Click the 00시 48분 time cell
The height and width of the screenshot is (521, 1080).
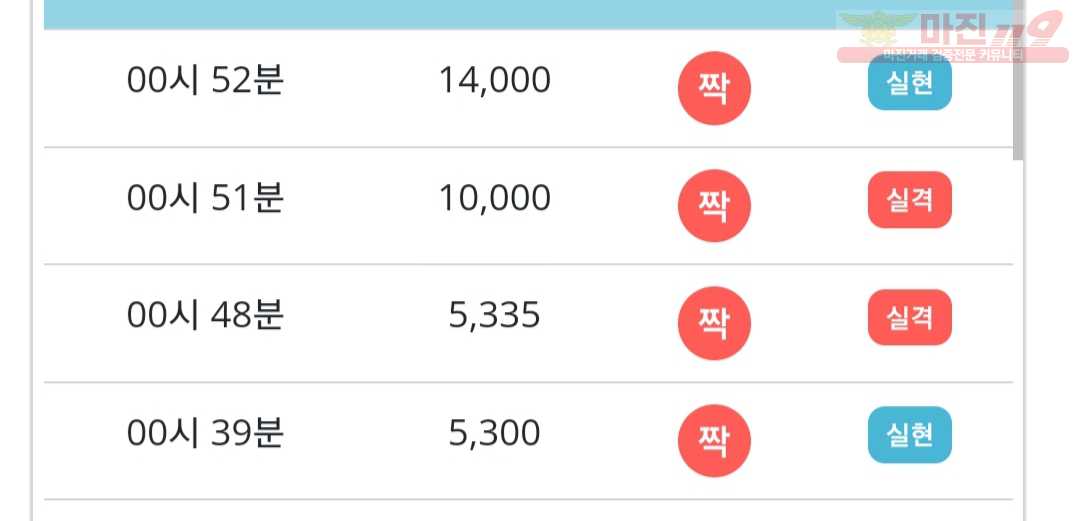(205, 316)
